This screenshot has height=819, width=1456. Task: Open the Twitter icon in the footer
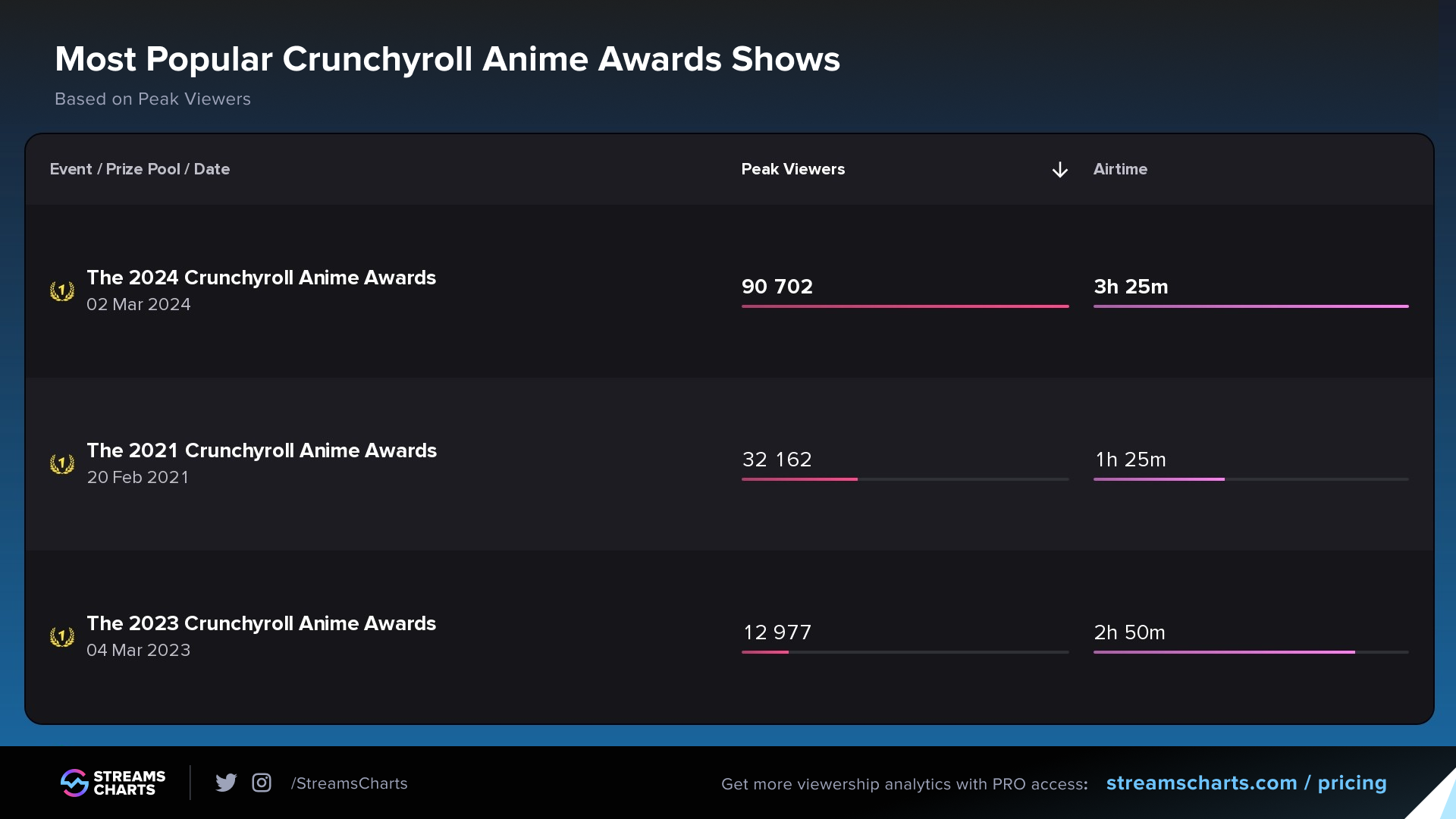point(226,783)
